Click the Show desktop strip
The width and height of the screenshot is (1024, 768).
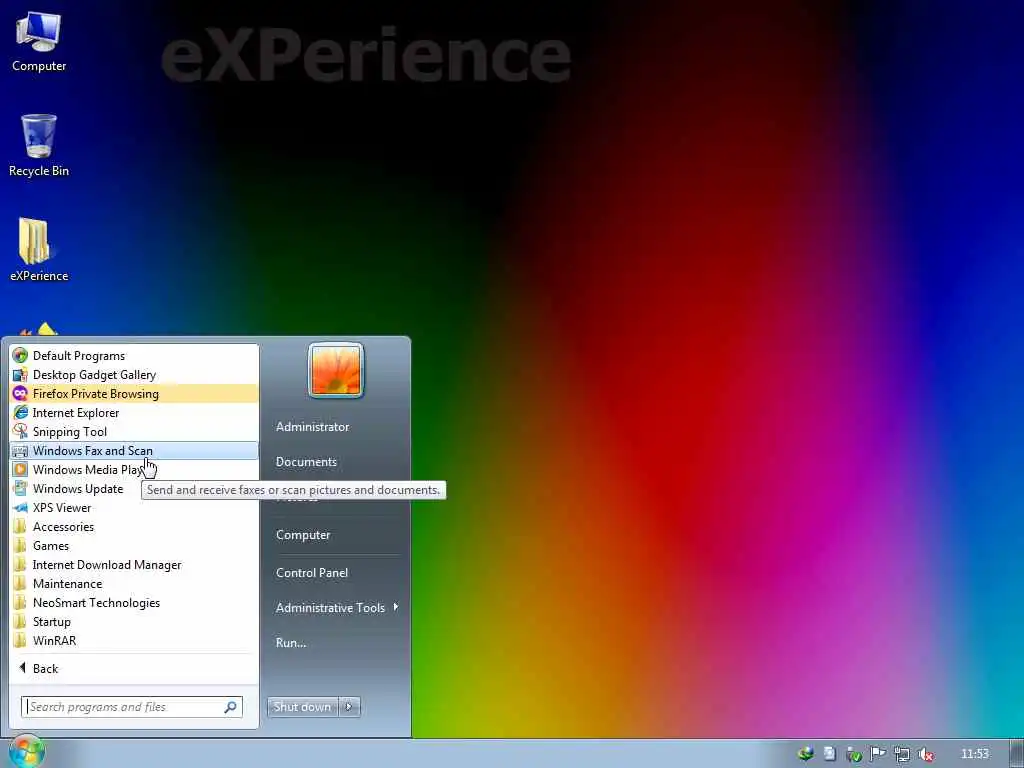[x=1016, y=754]
